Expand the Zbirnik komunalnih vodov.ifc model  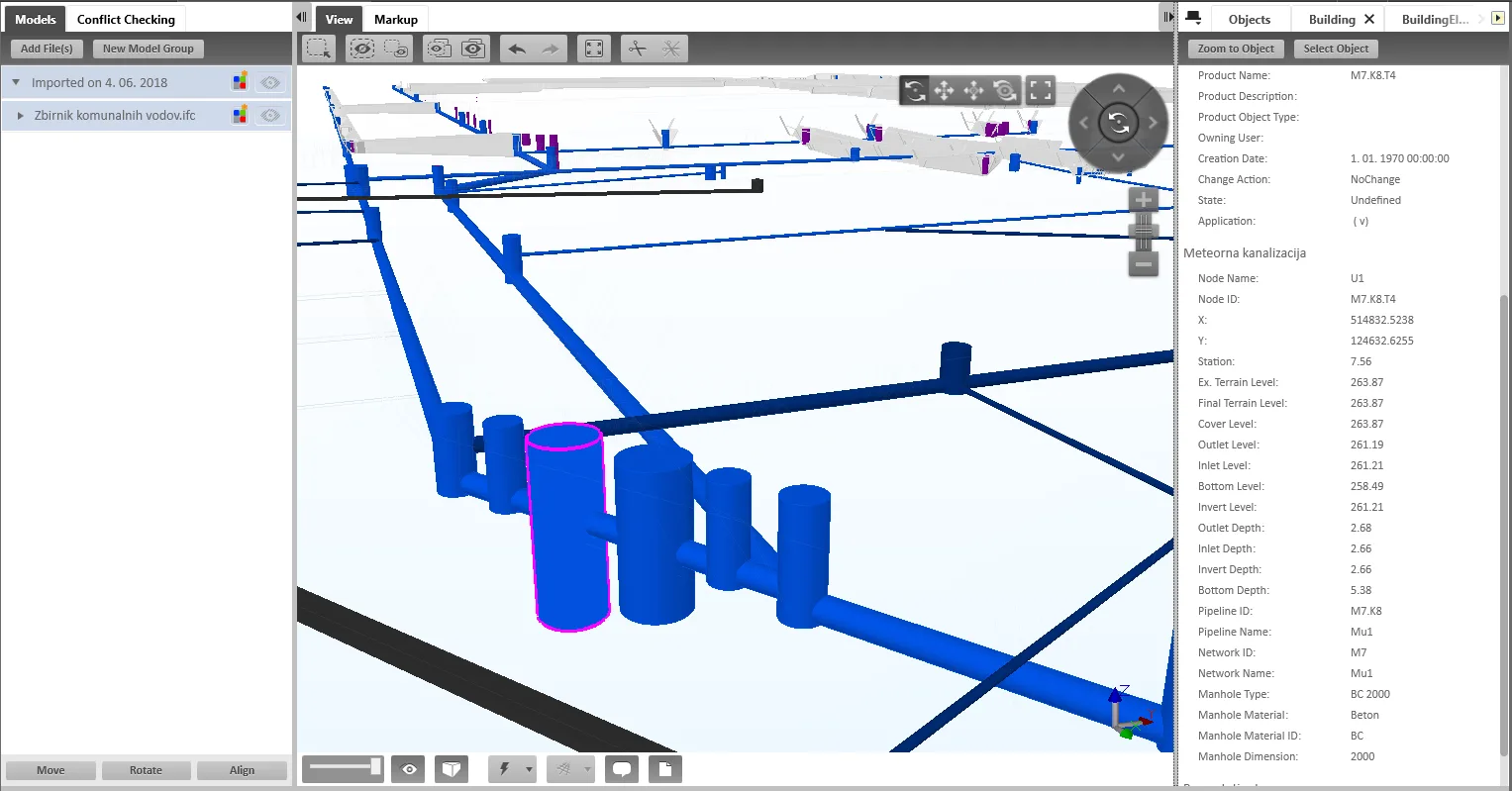click(x=20, y=116)
